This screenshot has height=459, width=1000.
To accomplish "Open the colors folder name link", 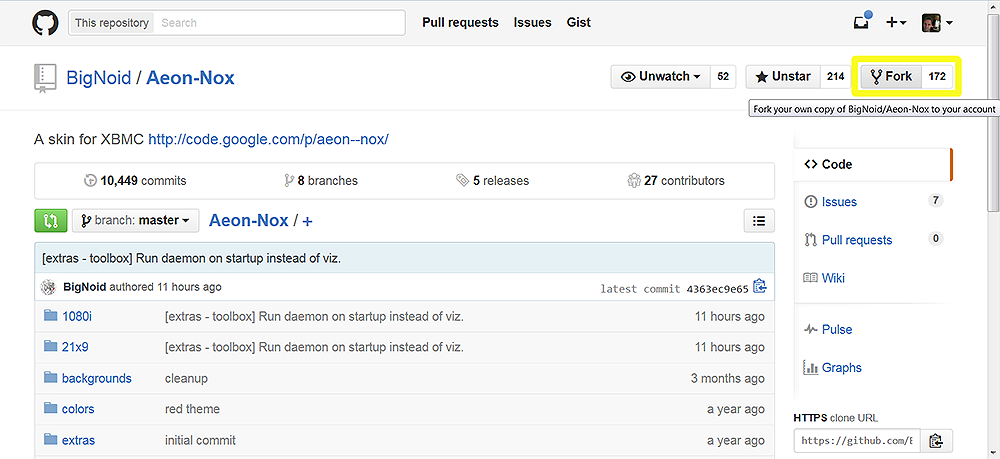I will tap(78, 409).
